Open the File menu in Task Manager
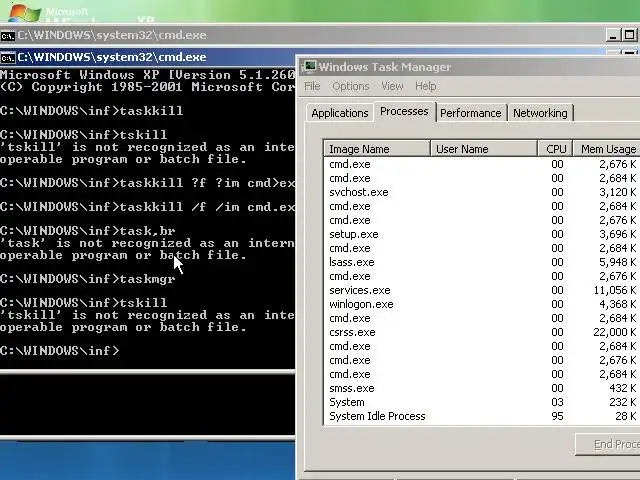640x480 pixels. pyautogui.click(x=312, y=86)
